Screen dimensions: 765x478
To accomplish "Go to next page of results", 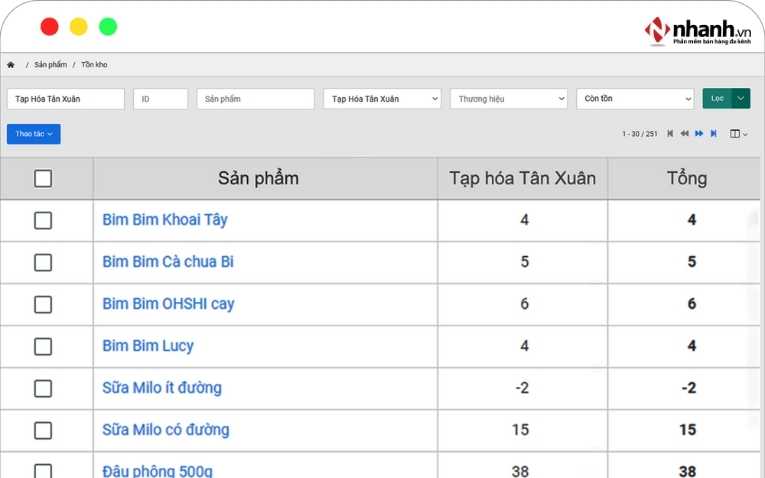I will [x=699, y=134].
